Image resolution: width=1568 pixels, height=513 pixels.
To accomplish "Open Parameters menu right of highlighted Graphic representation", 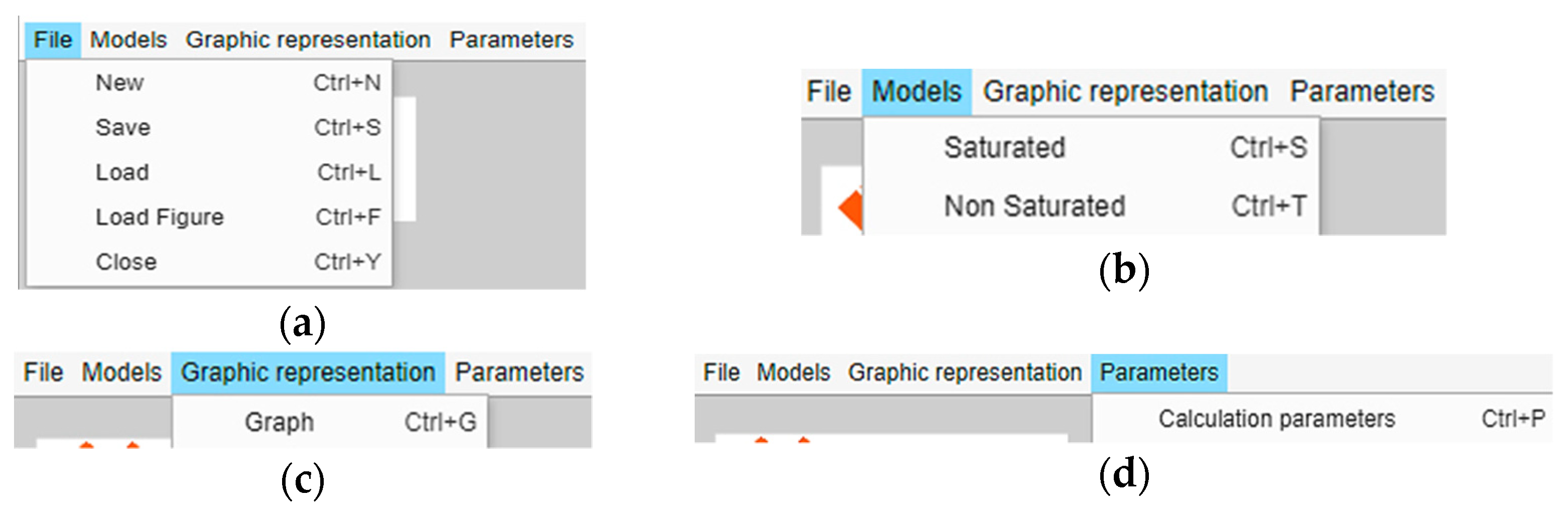I will 519,372.
